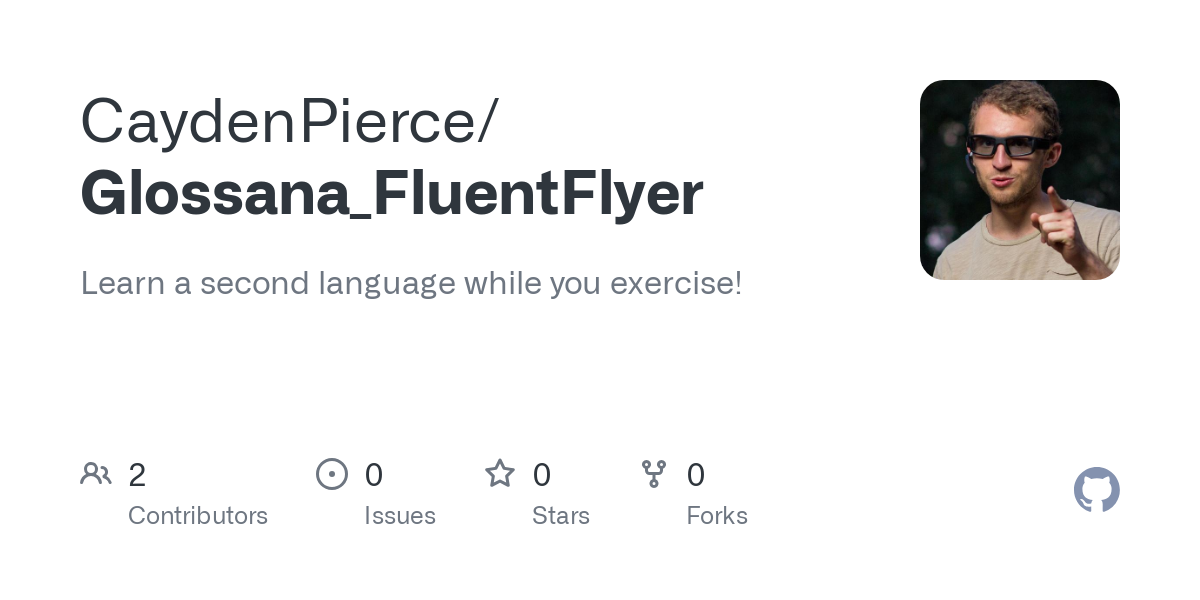The height and width of the screenshot is (600, 1200).
Task: Click the zero count above Issues
Action: click(373, 475)
